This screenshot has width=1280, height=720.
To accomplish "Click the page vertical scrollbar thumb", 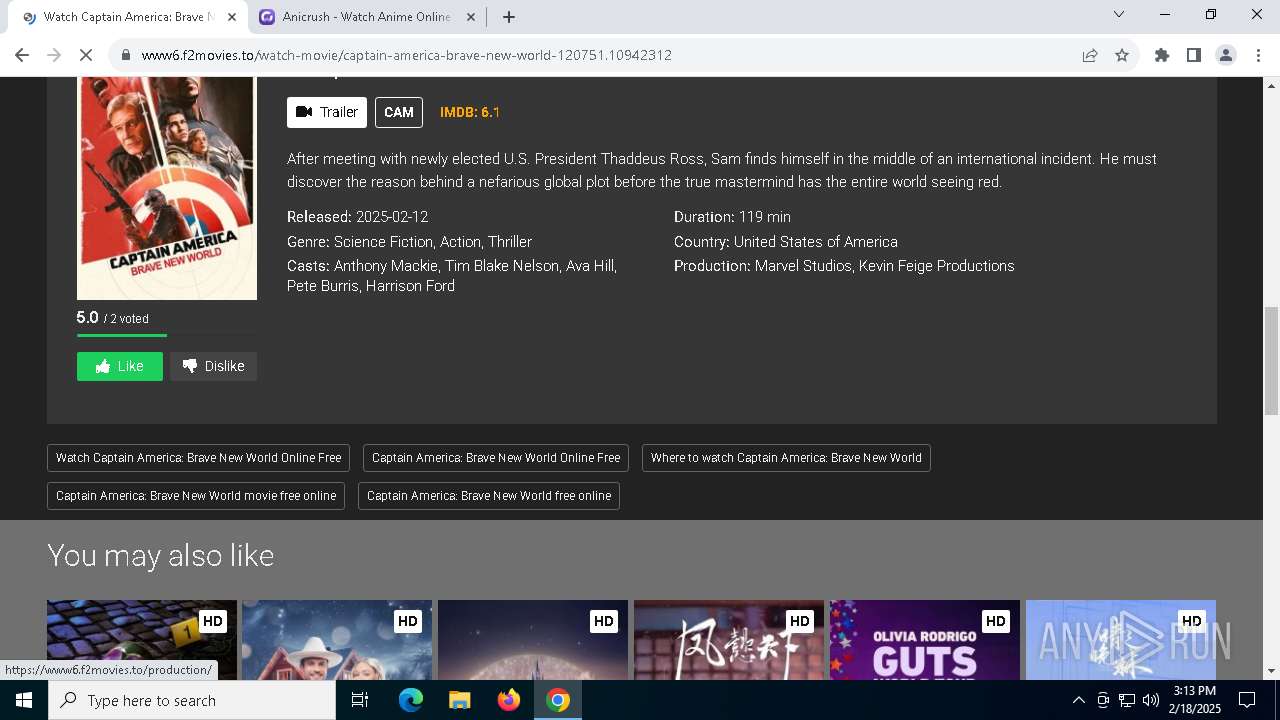I will pyautogui.click(x=1272, y=360).
